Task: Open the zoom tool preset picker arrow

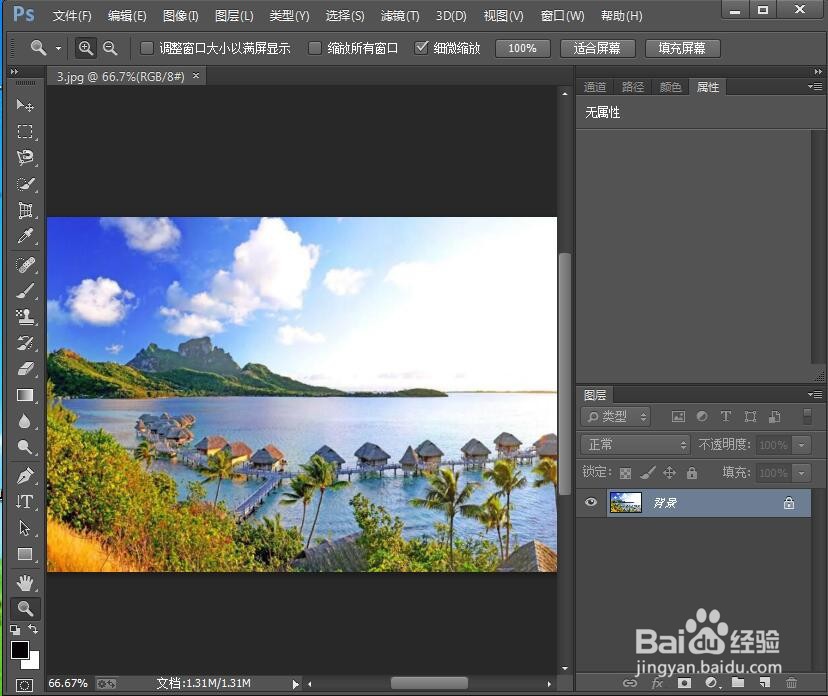Action: pos(59,49)
